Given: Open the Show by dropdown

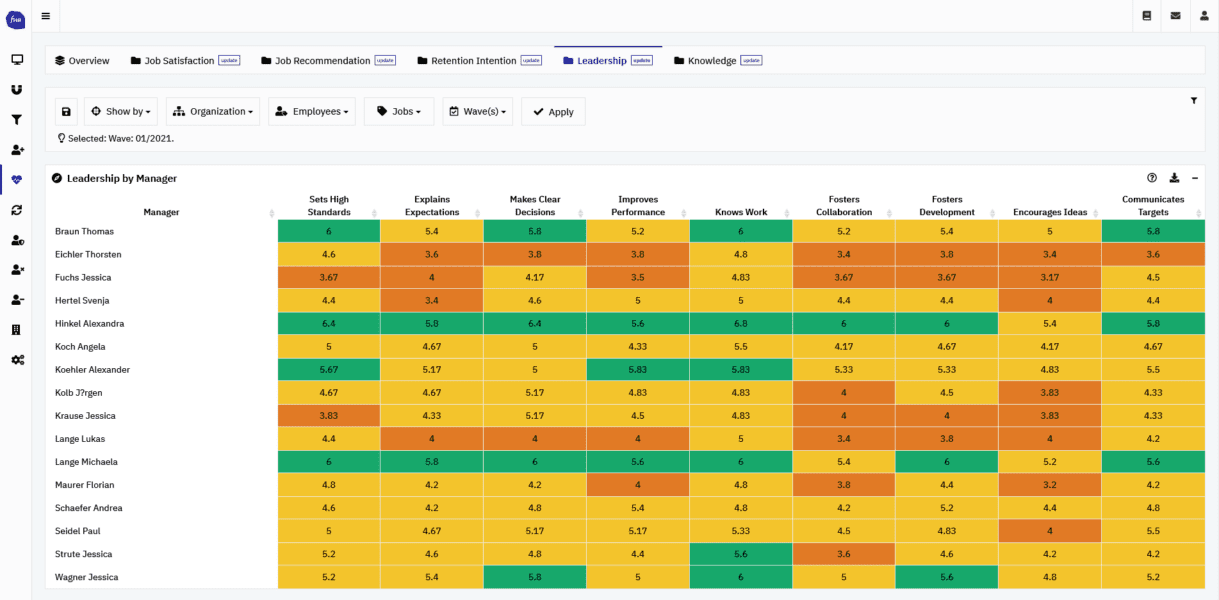Looking at the screenshot, I should pos(120,111).
